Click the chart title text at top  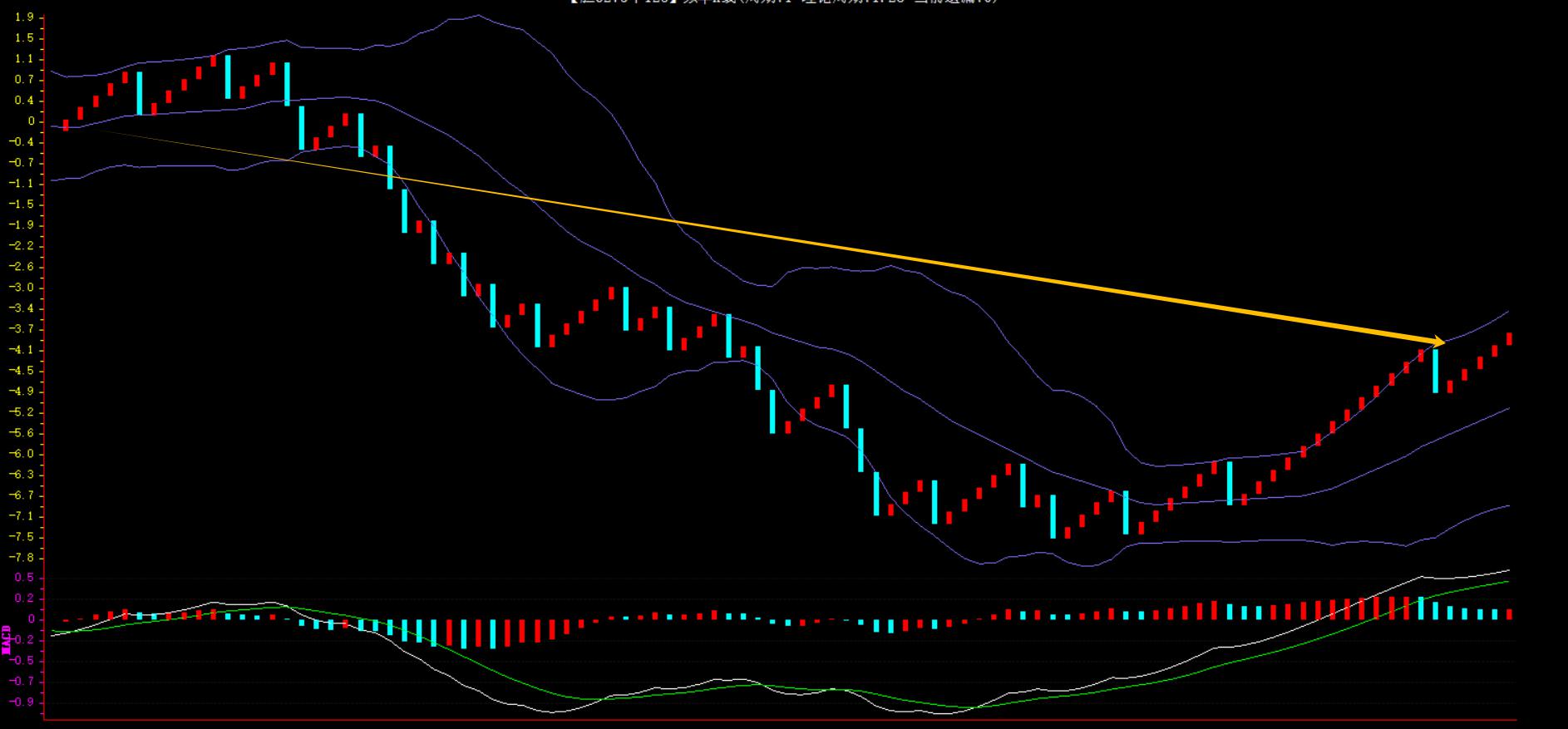[783, 2]
